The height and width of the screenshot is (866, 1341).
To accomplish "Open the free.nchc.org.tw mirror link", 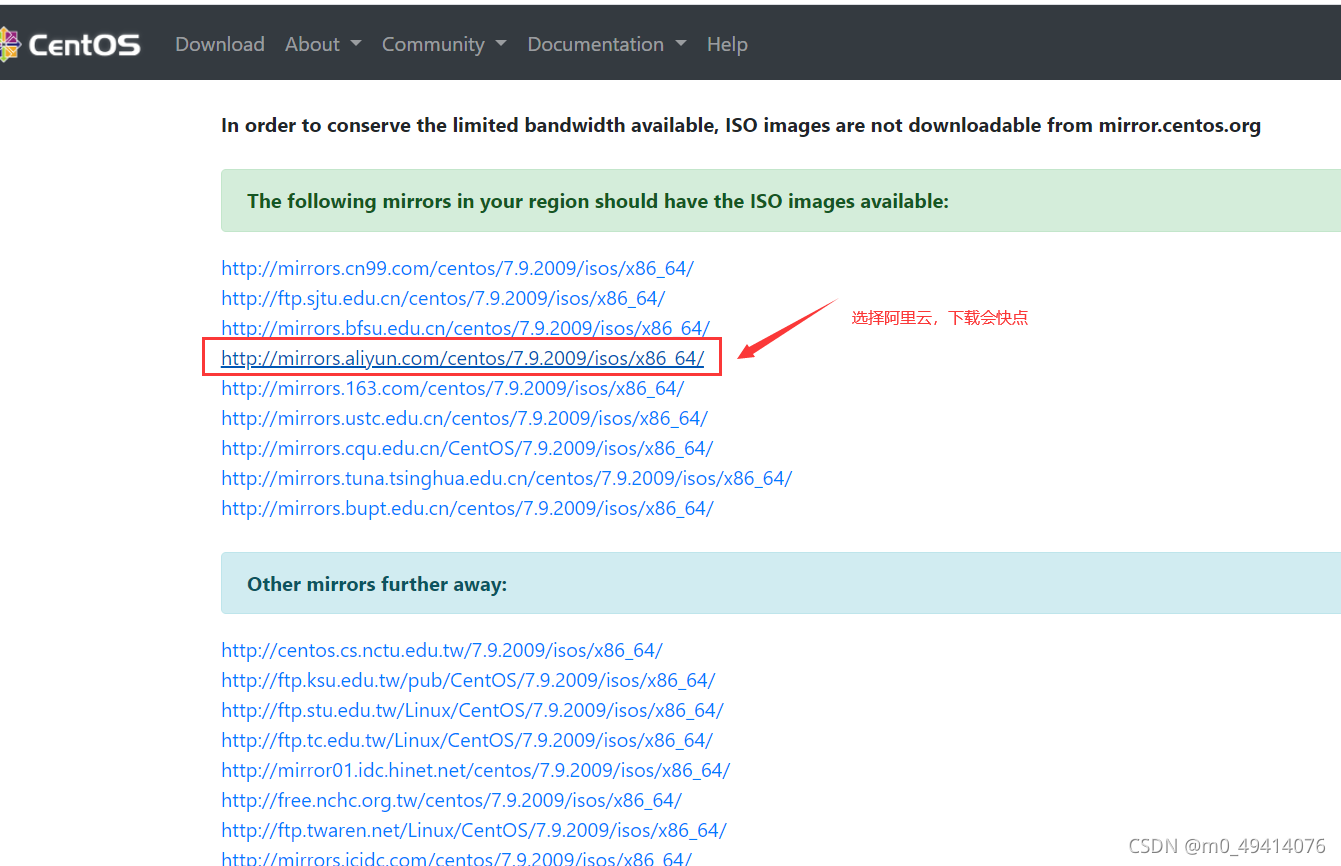I will click(x=451, y=800).
